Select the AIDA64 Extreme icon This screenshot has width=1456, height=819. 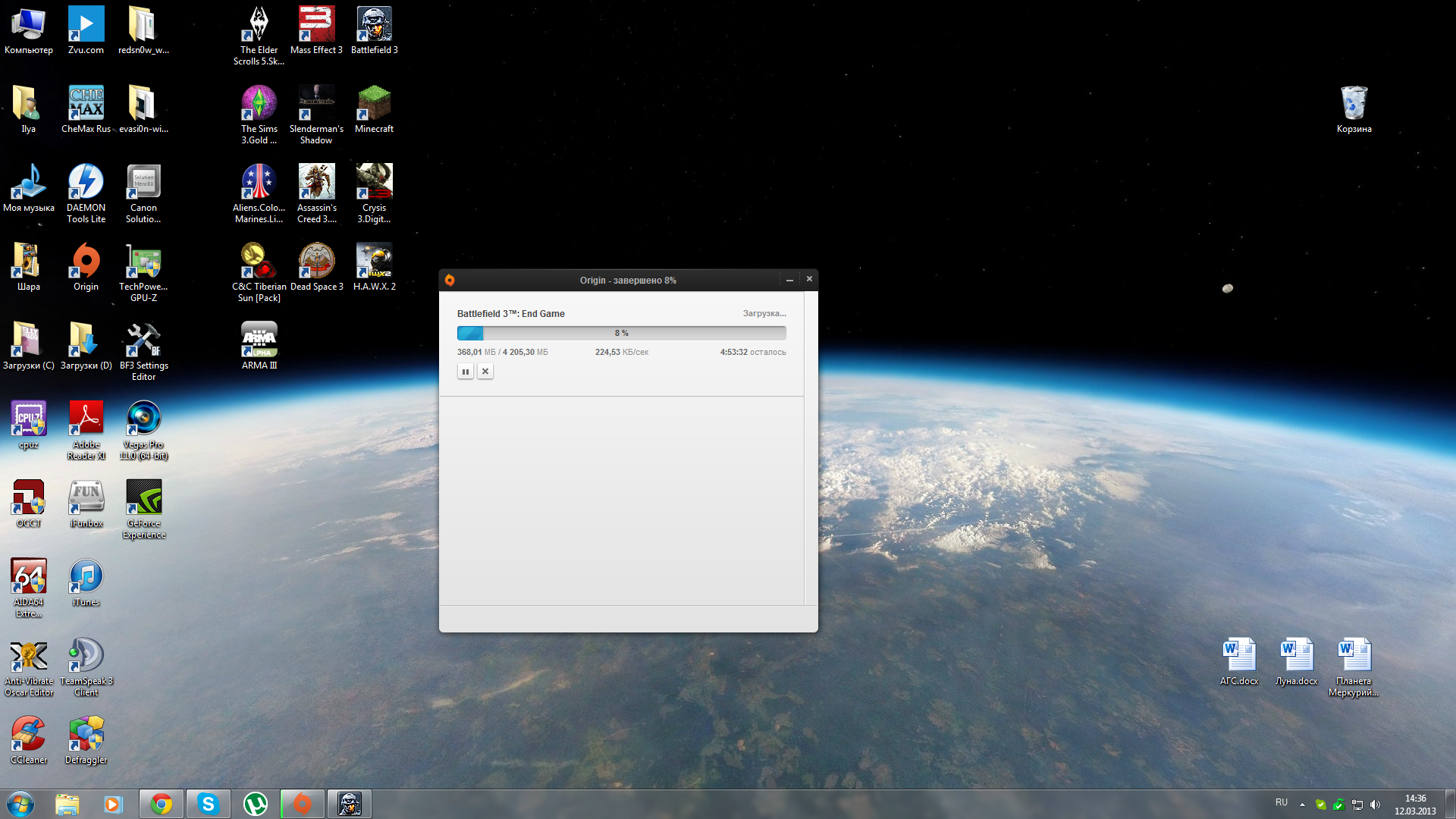pos(29,589)
